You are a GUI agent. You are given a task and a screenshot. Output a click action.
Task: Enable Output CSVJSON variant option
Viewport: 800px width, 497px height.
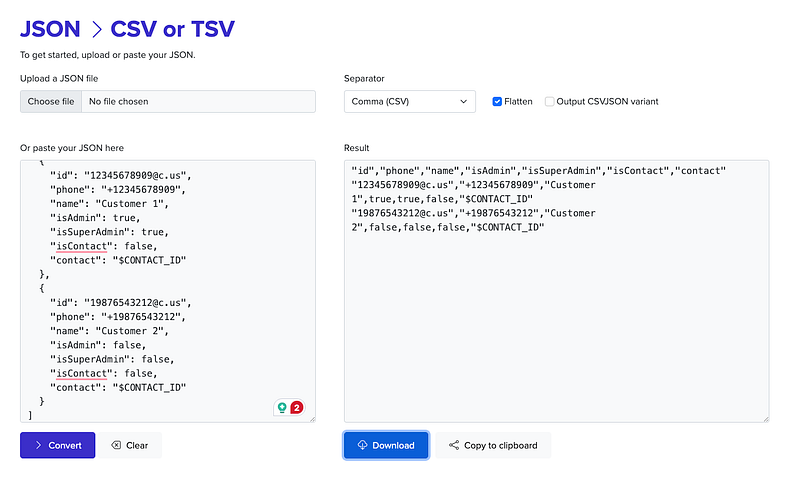pos(550,101)
